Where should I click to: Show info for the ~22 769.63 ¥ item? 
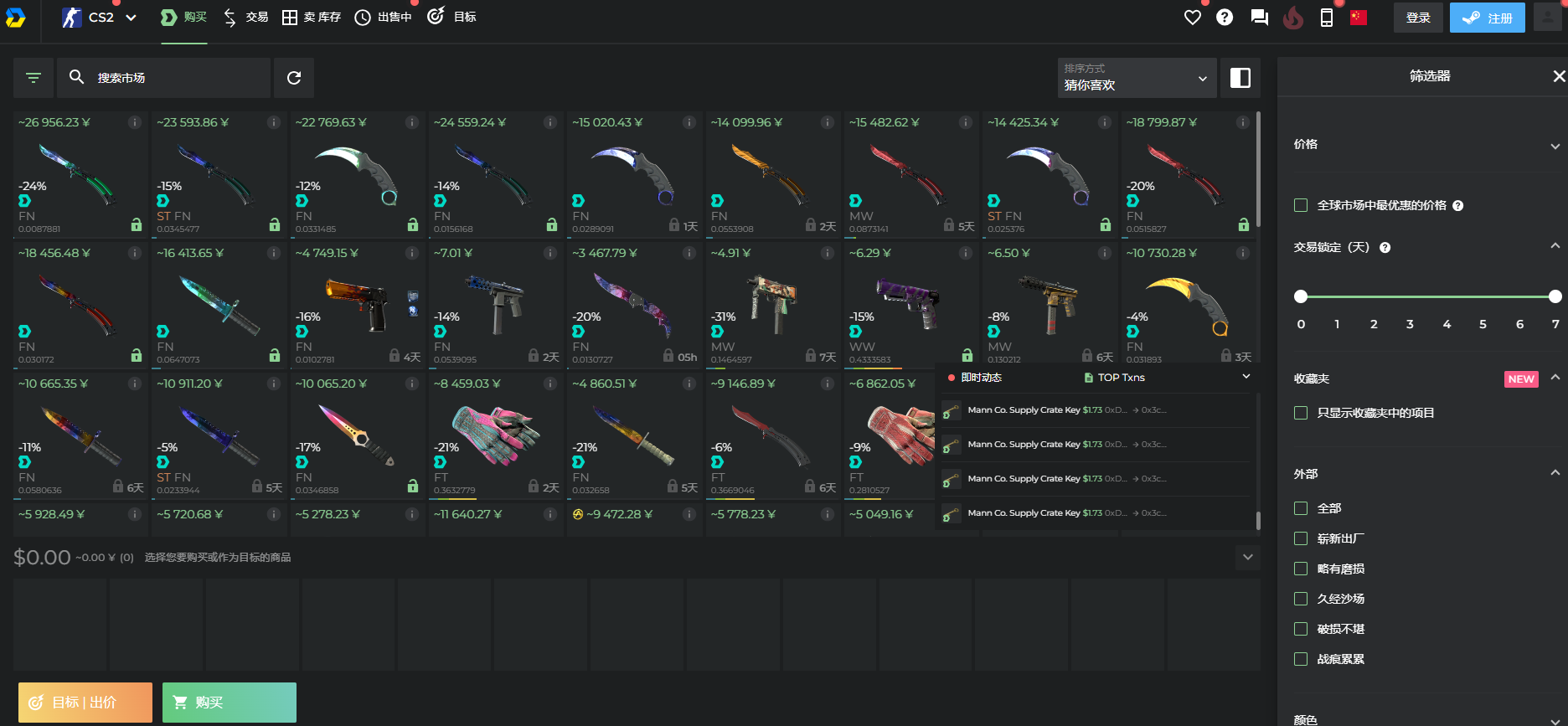412,122
